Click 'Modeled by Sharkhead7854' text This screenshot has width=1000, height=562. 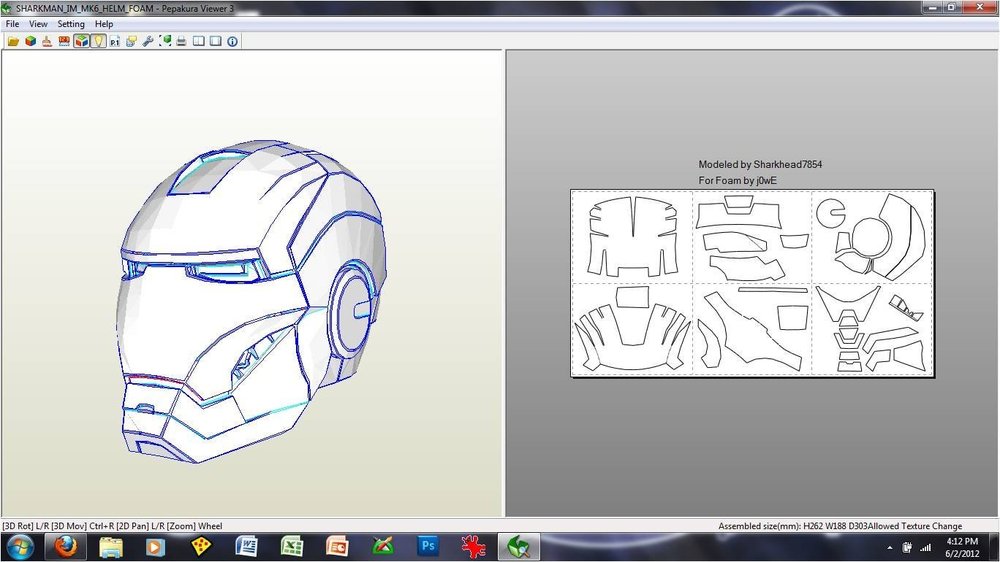(x=760, y=165)
